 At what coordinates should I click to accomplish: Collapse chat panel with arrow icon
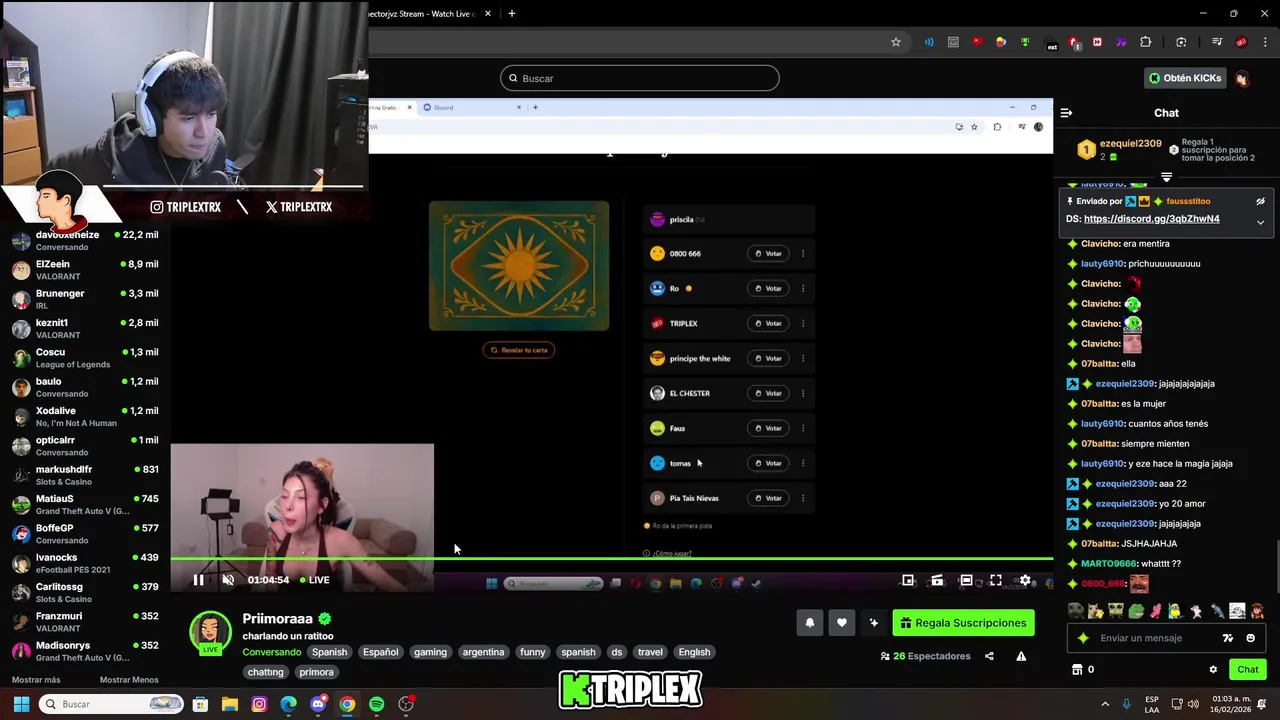pyautogui.click(x=1066, y=113)
